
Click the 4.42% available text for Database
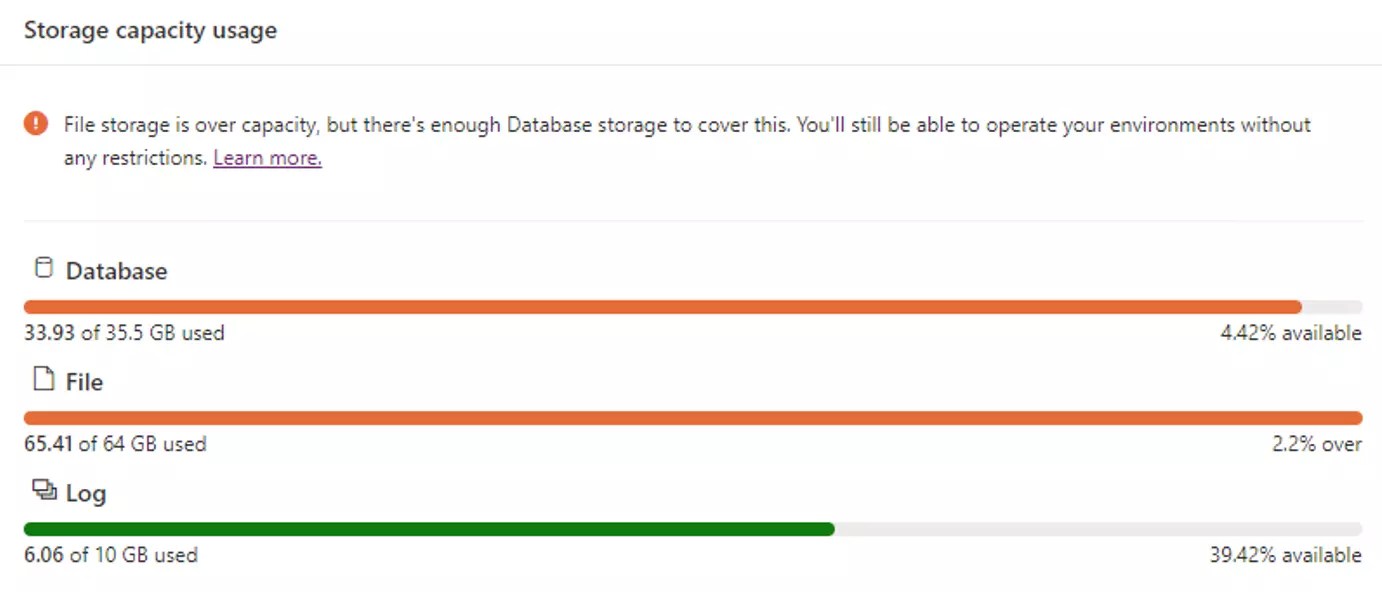point(1292,332)
